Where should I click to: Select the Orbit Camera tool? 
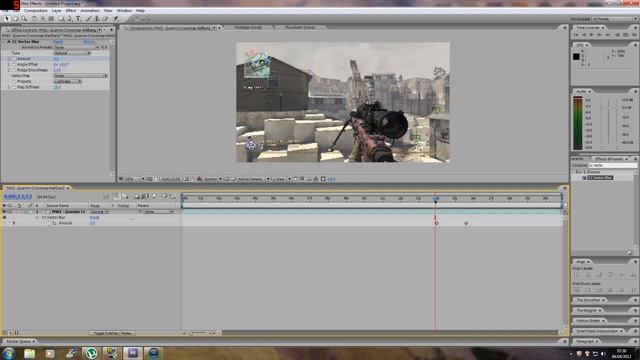point(42,18)
